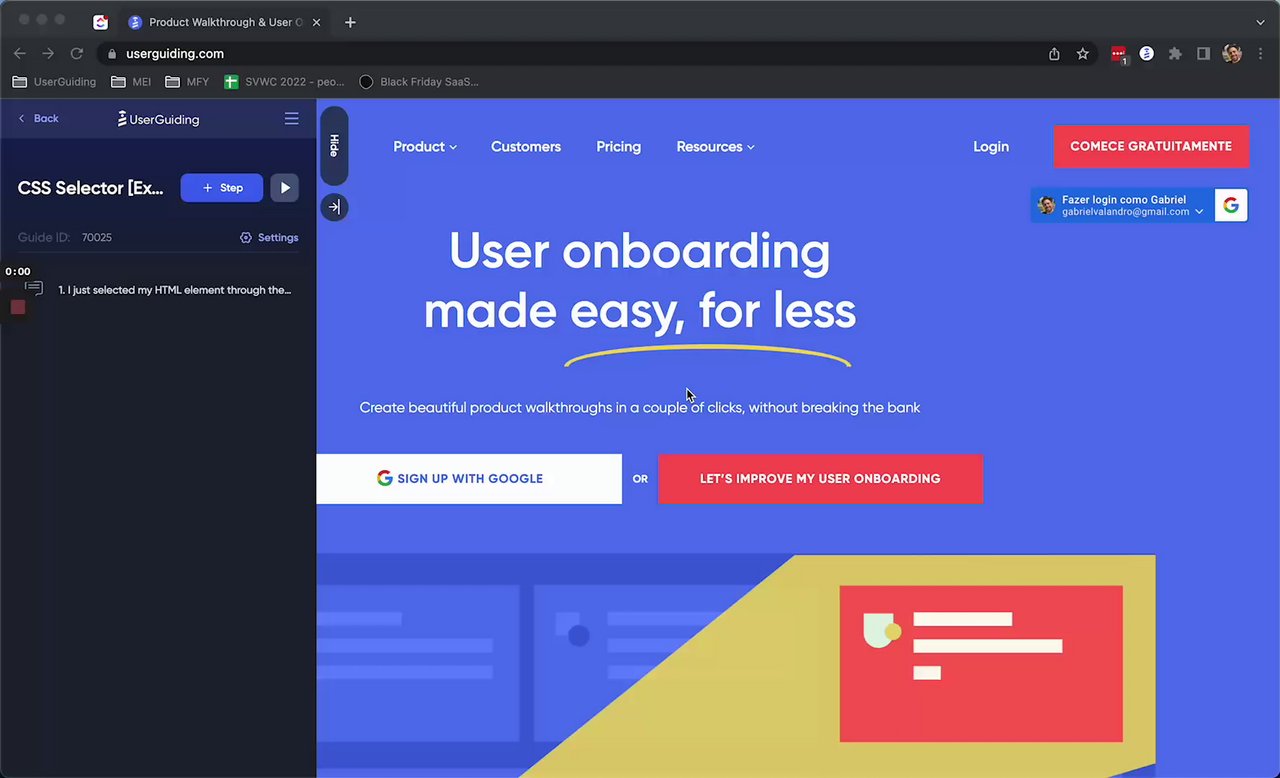
Task: Open the red extension with badge 1
Action: (1119, 54)
